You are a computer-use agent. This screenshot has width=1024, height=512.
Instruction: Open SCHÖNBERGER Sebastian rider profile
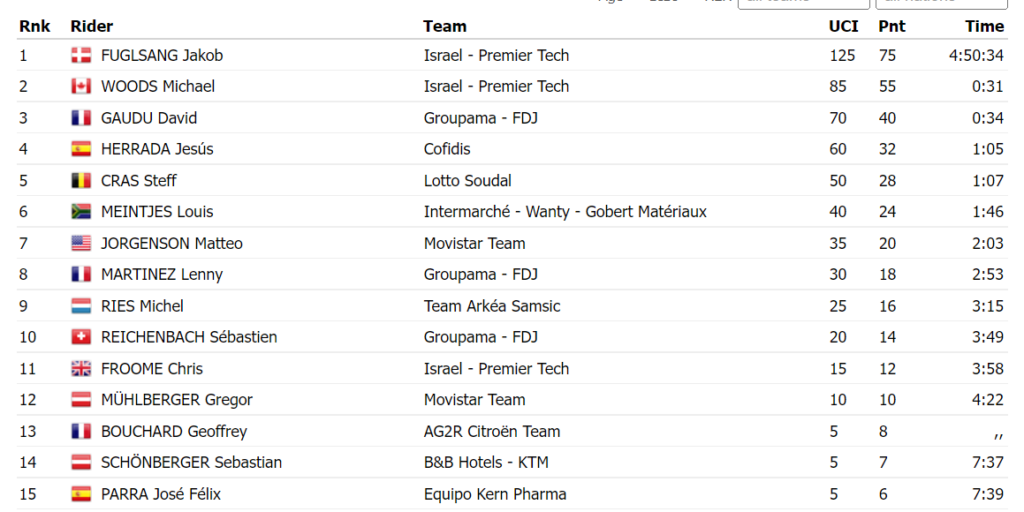tap(191, 462)
